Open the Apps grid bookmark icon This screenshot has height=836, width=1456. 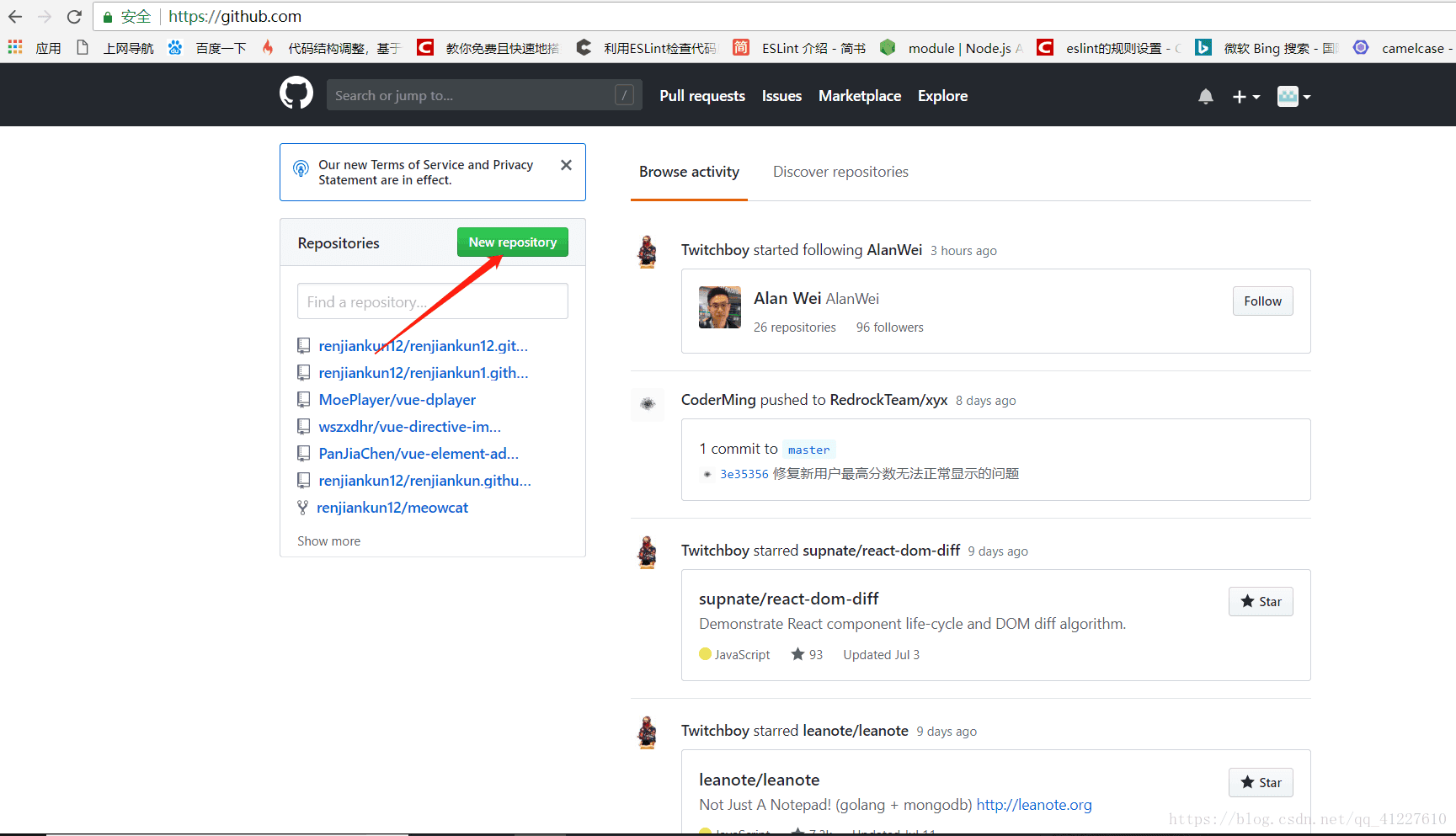point(15,48)
